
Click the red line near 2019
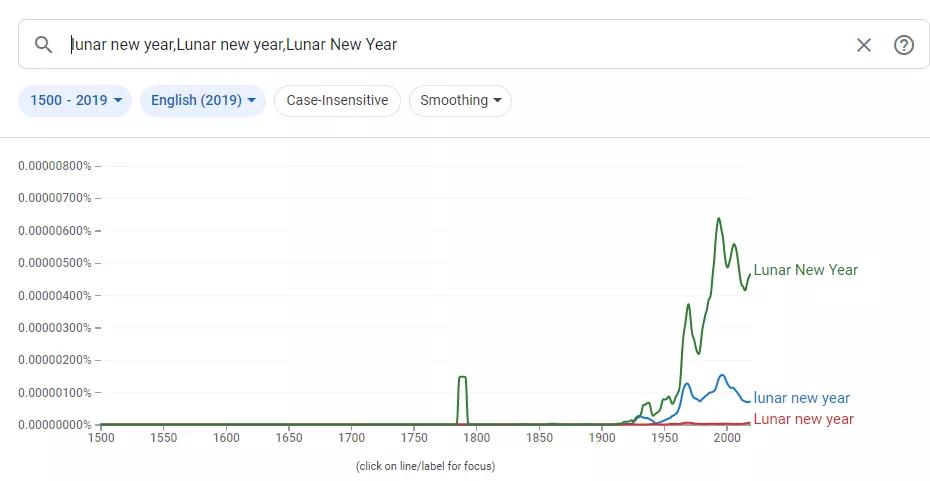(749, 423)
